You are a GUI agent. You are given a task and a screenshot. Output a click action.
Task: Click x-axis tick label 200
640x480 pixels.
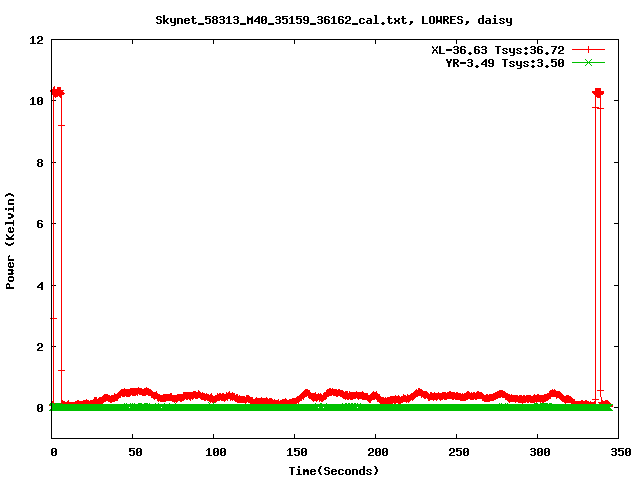click(x=378, y=452)
